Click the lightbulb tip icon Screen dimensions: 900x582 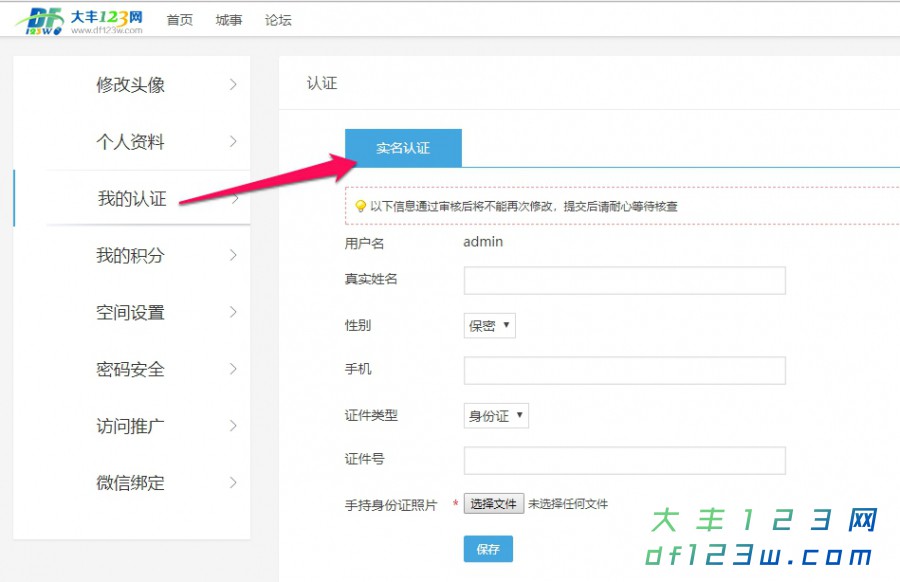361,206
